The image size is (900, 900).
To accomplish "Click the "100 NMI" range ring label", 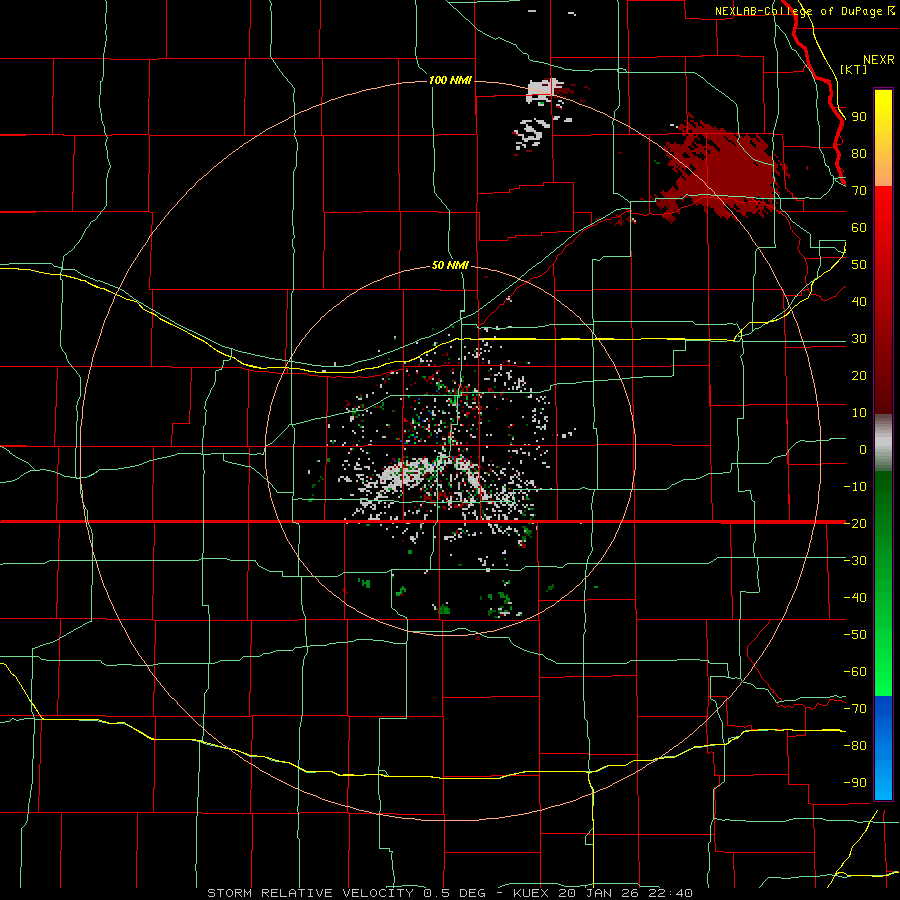I will click(450, 80).
